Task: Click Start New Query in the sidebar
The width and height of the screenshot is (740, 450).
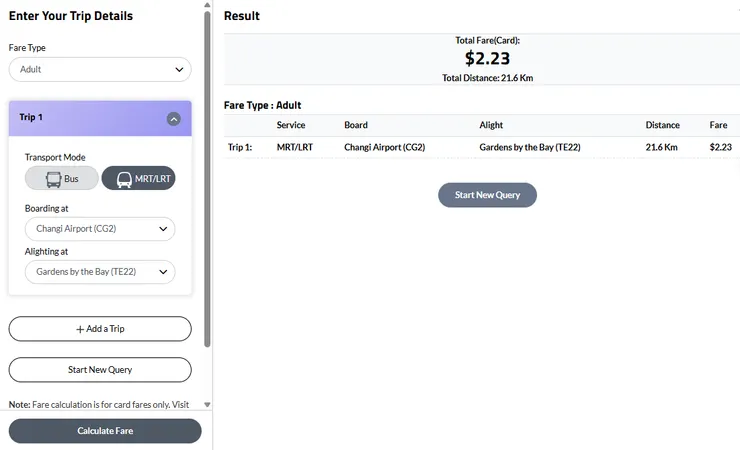Action: [100, 370]
